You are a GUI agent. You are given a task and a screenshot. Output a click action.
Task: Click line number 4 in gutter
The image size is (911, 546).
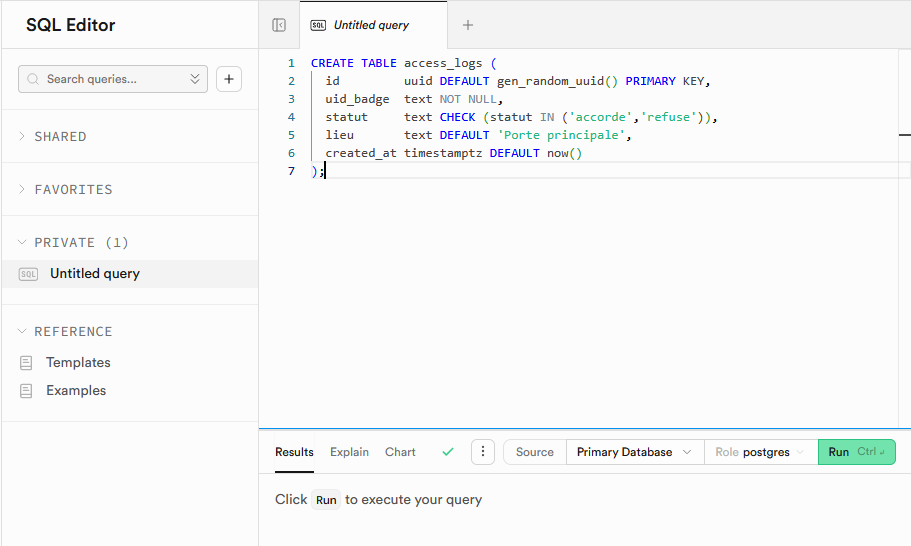[291, 117]
